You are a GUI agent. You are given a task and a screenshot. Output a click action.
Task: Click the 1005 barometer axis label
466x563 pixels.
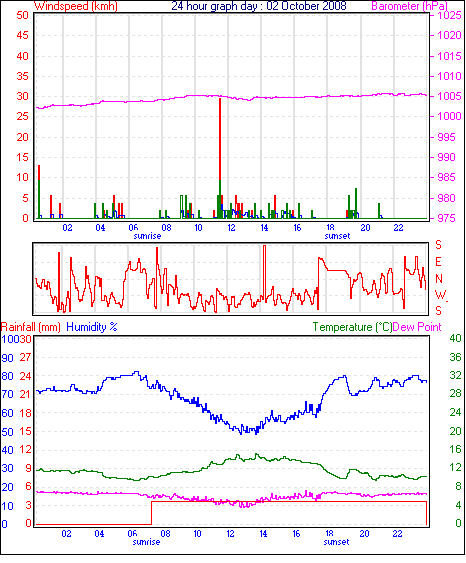[x=449, y=96]
